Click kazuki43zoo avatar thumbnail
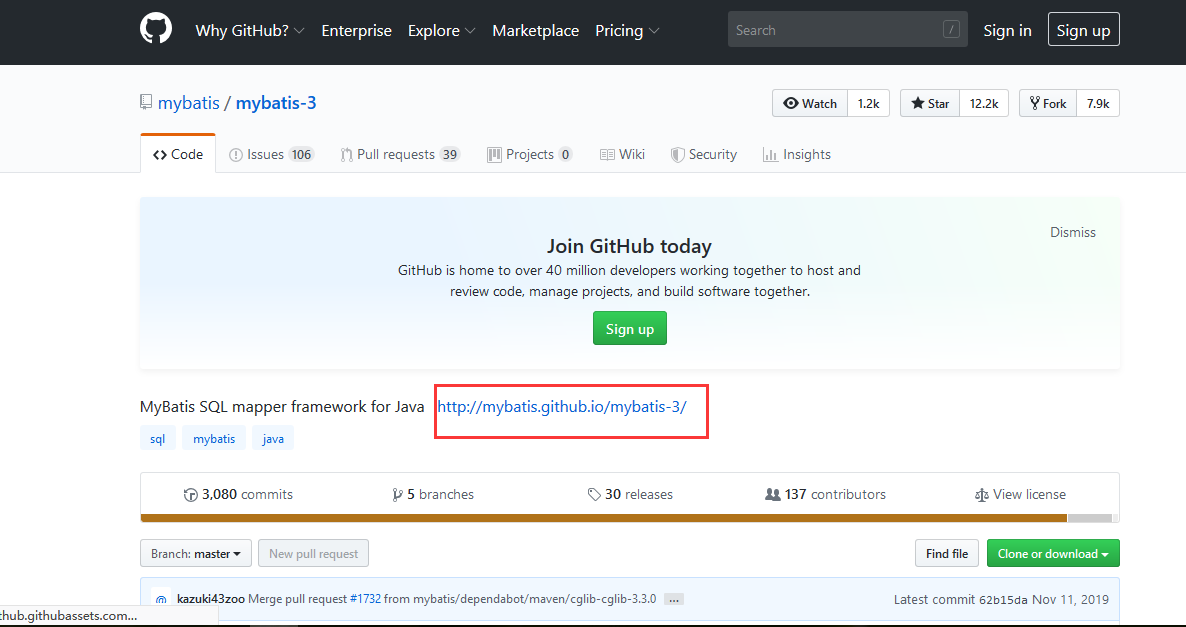Image resolution: width=1186 pixels, height=627 pixels. coord(160,599)
